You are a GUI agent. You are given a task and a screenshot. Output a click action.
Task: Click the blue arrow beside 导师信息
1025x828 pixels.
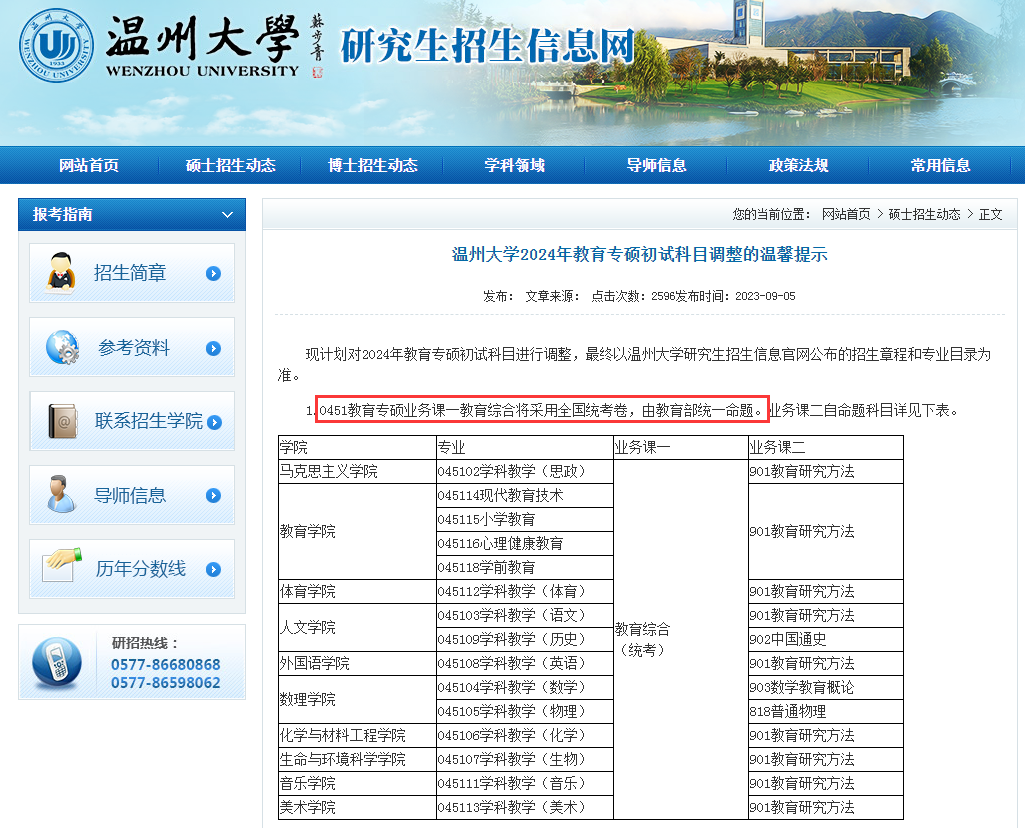213,496
